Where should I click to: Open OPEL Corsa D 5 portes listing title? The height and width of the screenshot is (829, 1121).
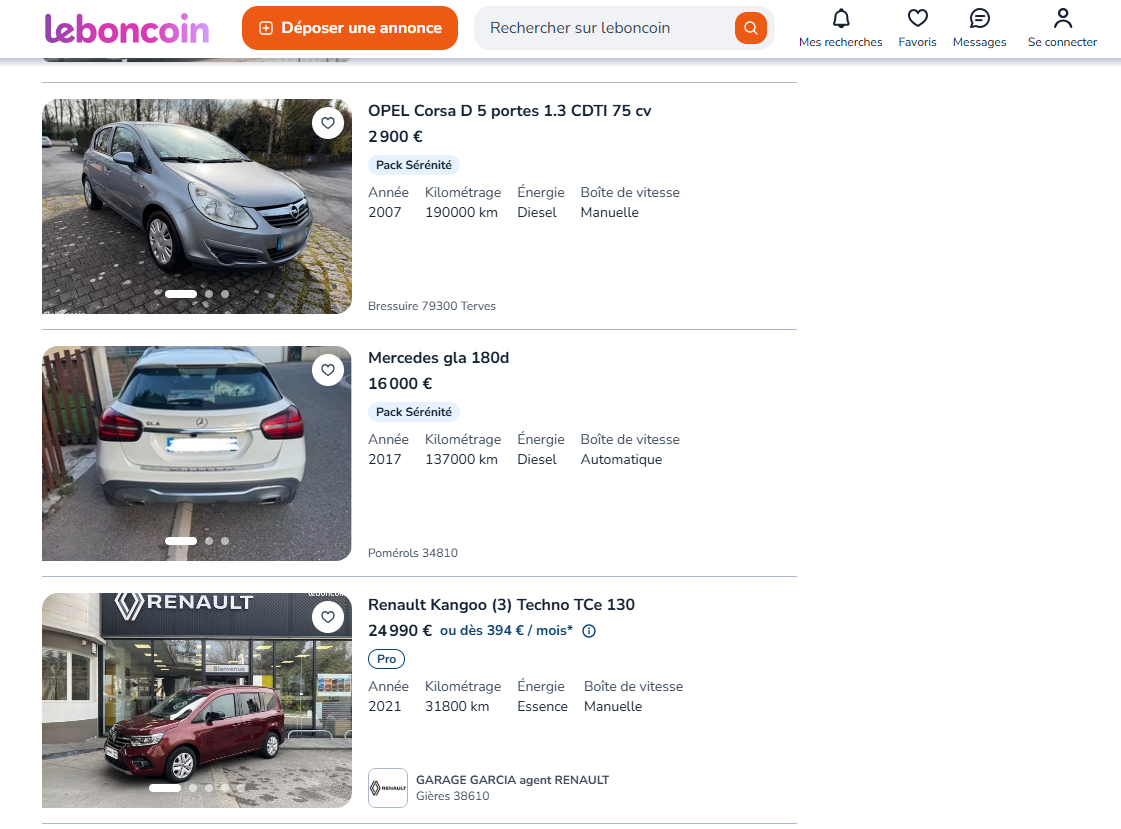(x=509, y=111)
